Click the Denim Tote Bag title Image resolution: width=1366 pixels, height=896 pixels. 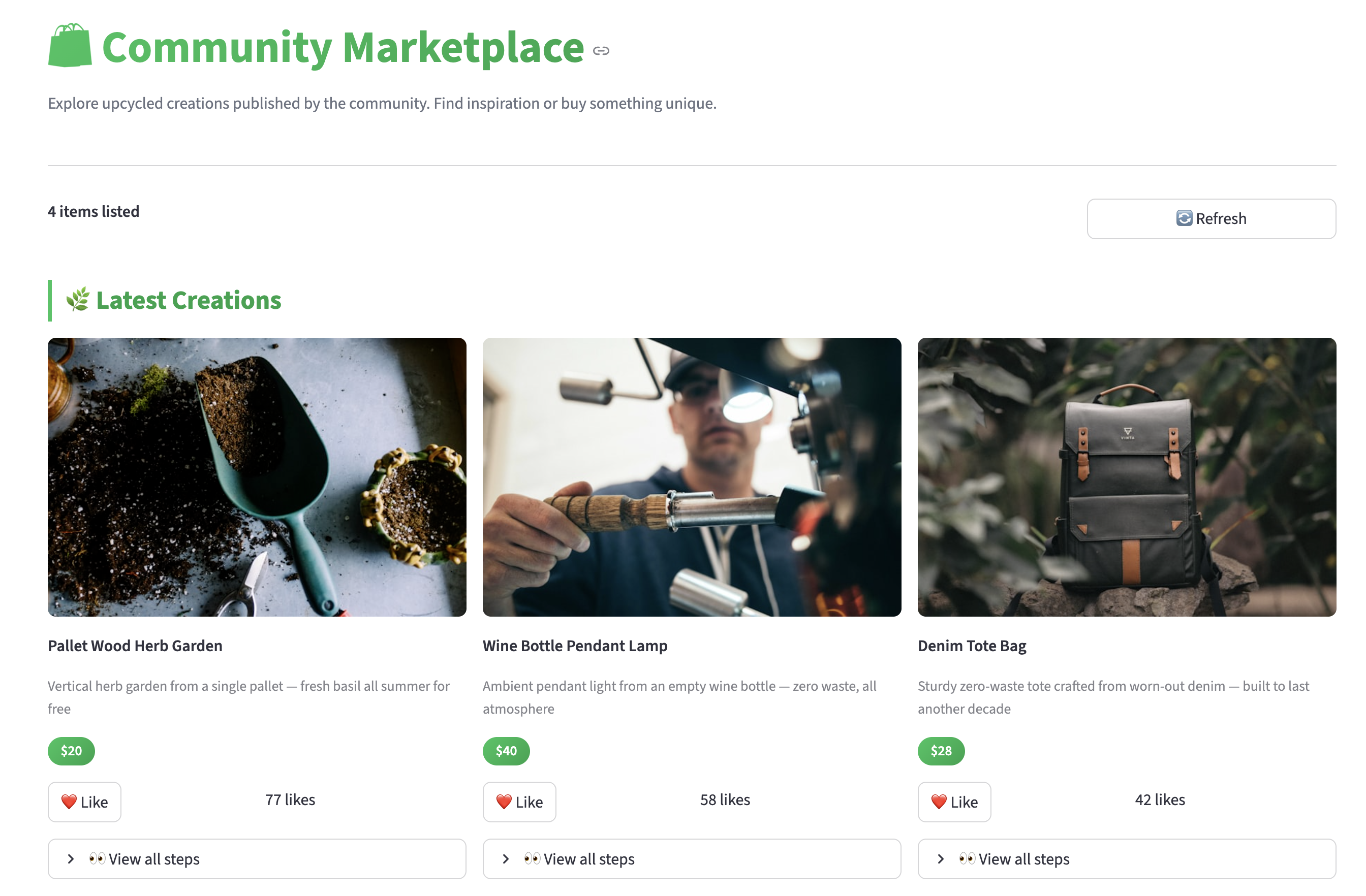(x=971, y=645)
